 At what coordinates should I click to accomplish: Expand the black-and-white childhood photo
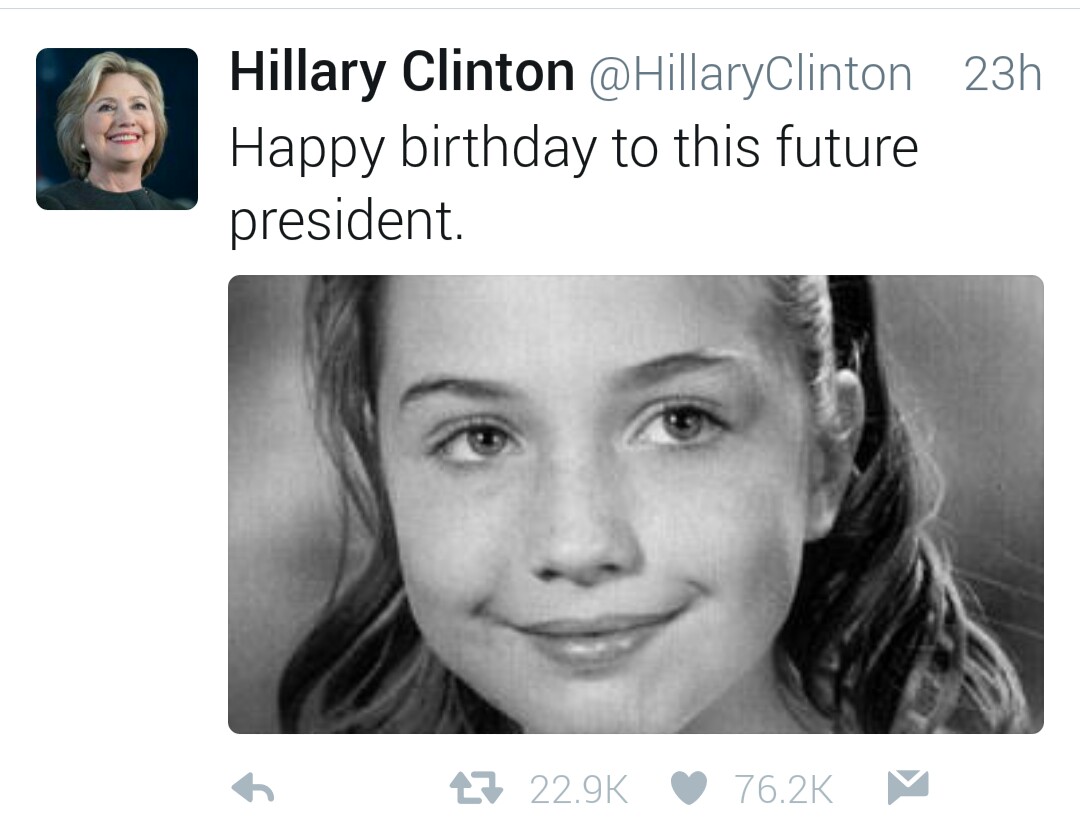636,504
